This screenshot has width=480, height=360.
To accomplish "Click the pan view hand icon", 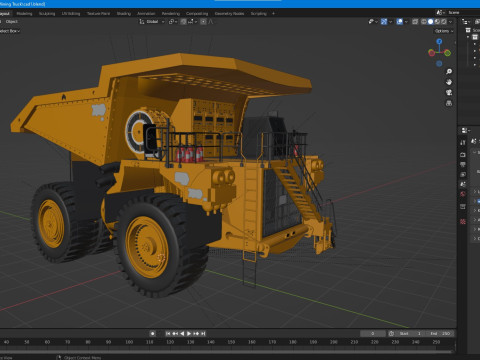I will tap(449, 82).
